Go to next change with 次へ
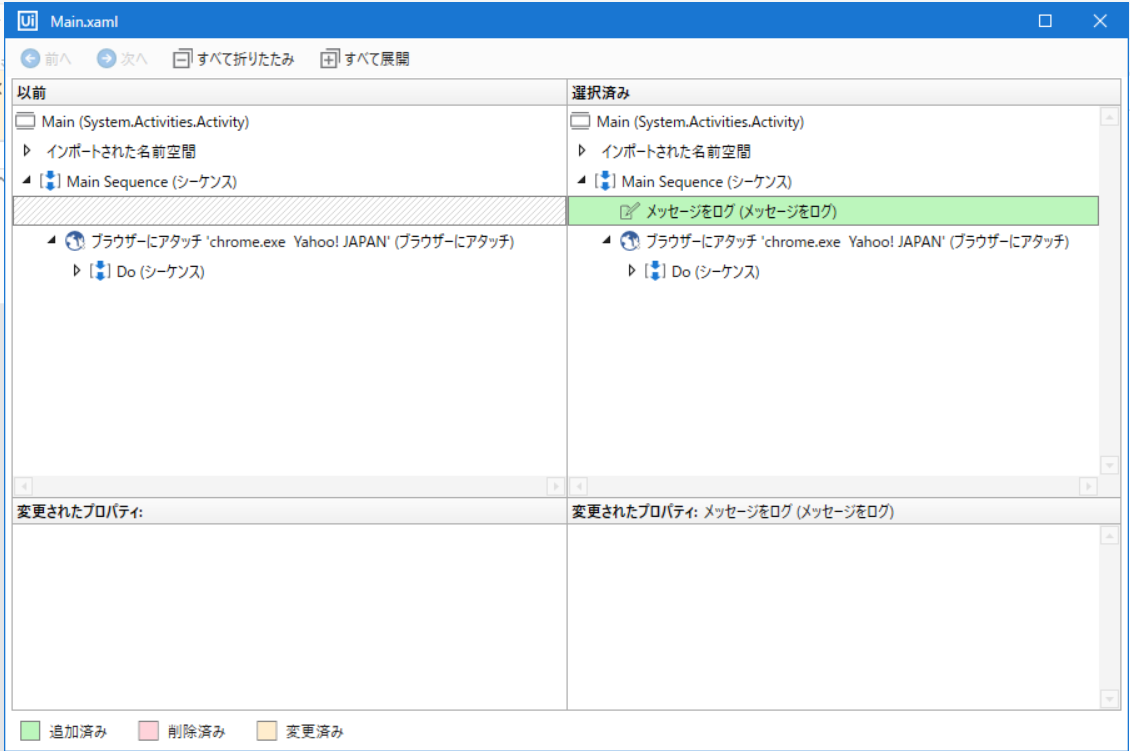 pyautogui.click(x=122, y=58)
